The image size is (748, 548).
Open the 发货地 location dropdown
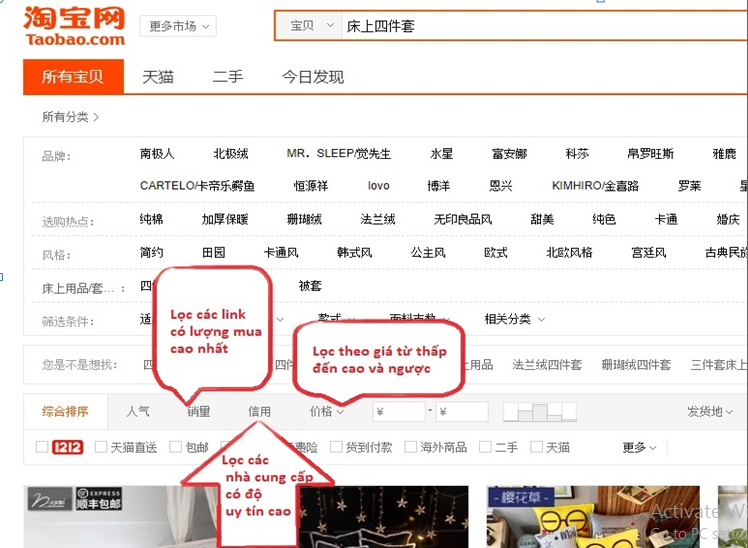point(709,411)
